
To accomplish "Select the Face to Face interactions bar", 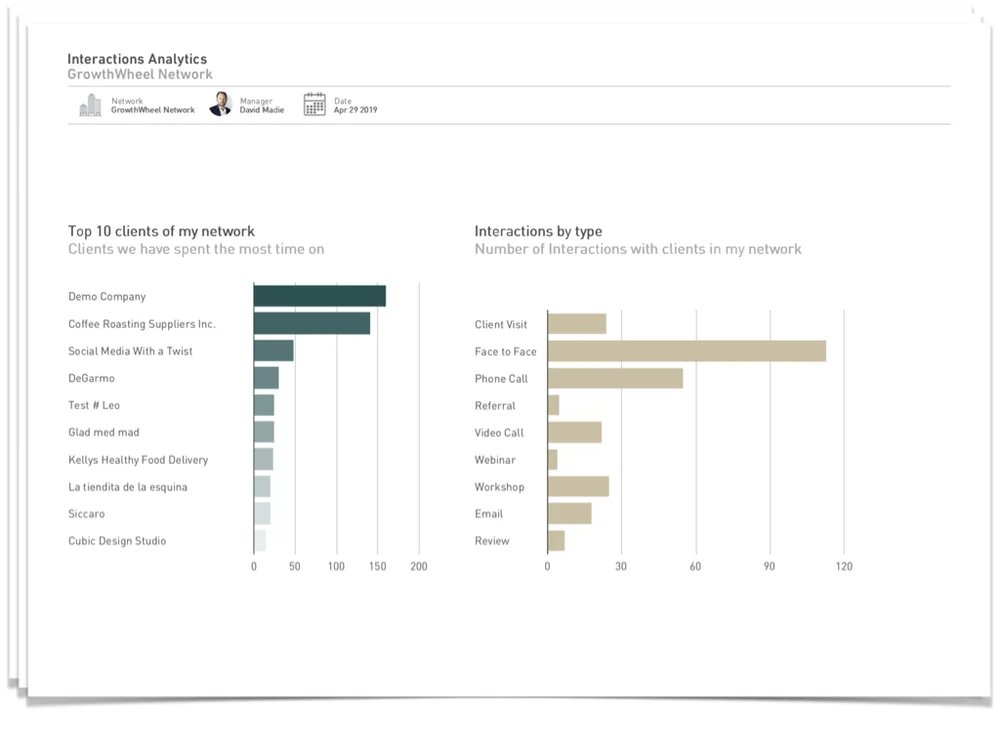I will coord(685,351).
